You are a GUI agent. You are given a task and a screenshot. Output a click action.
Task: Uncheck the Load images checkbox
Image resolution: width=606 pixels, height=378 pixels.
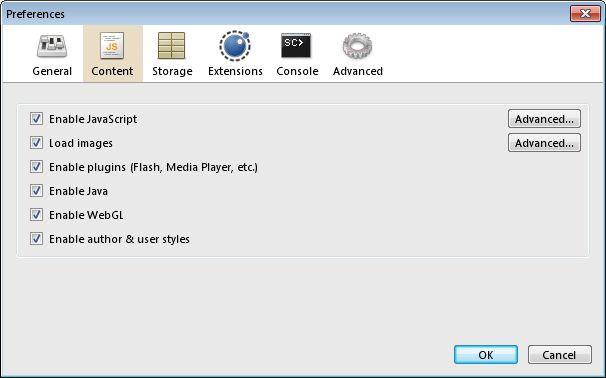[x=36, y=143]
